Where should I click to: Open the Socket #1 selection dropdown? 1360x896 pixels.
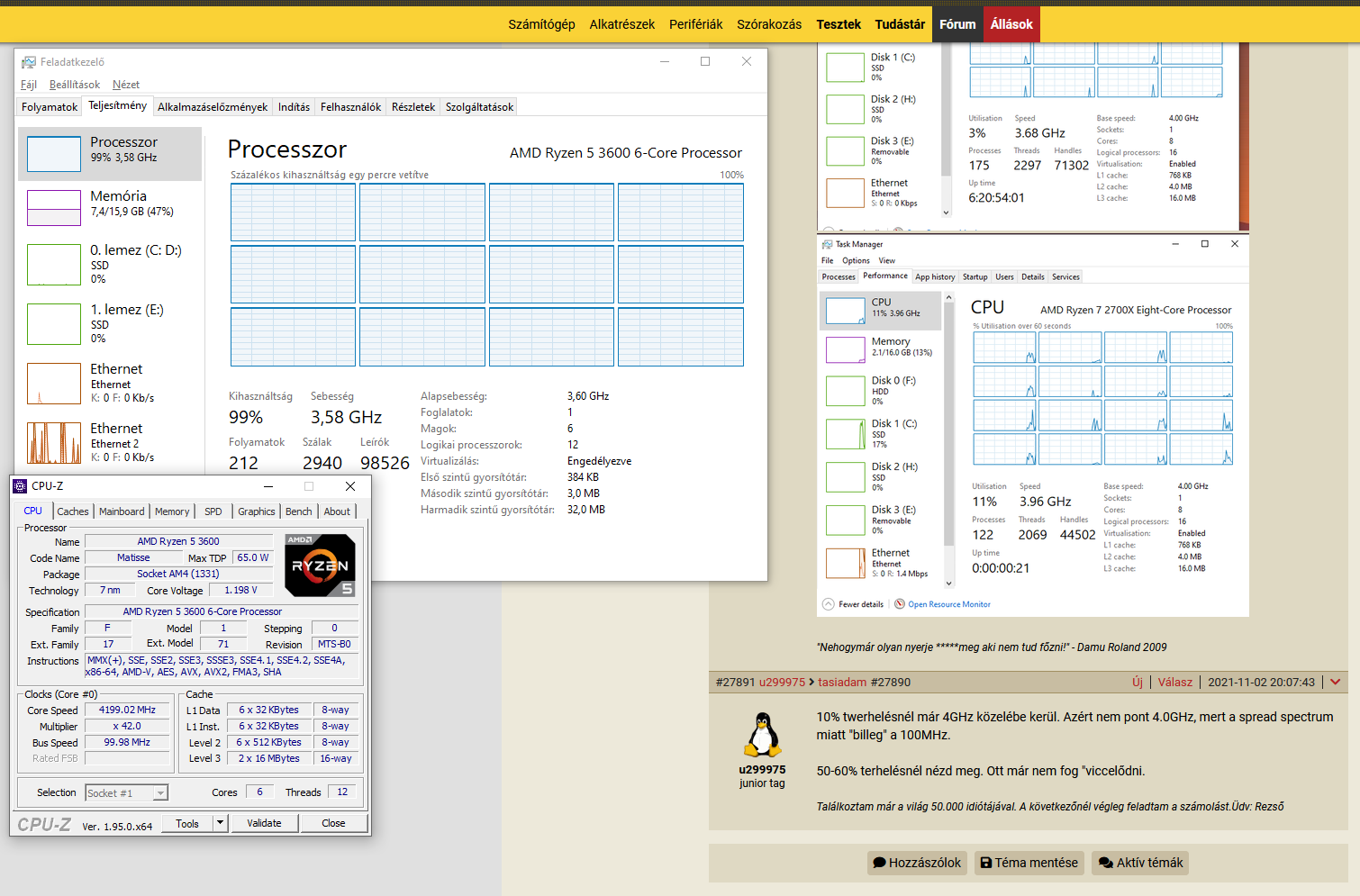[x=126, y=793]
